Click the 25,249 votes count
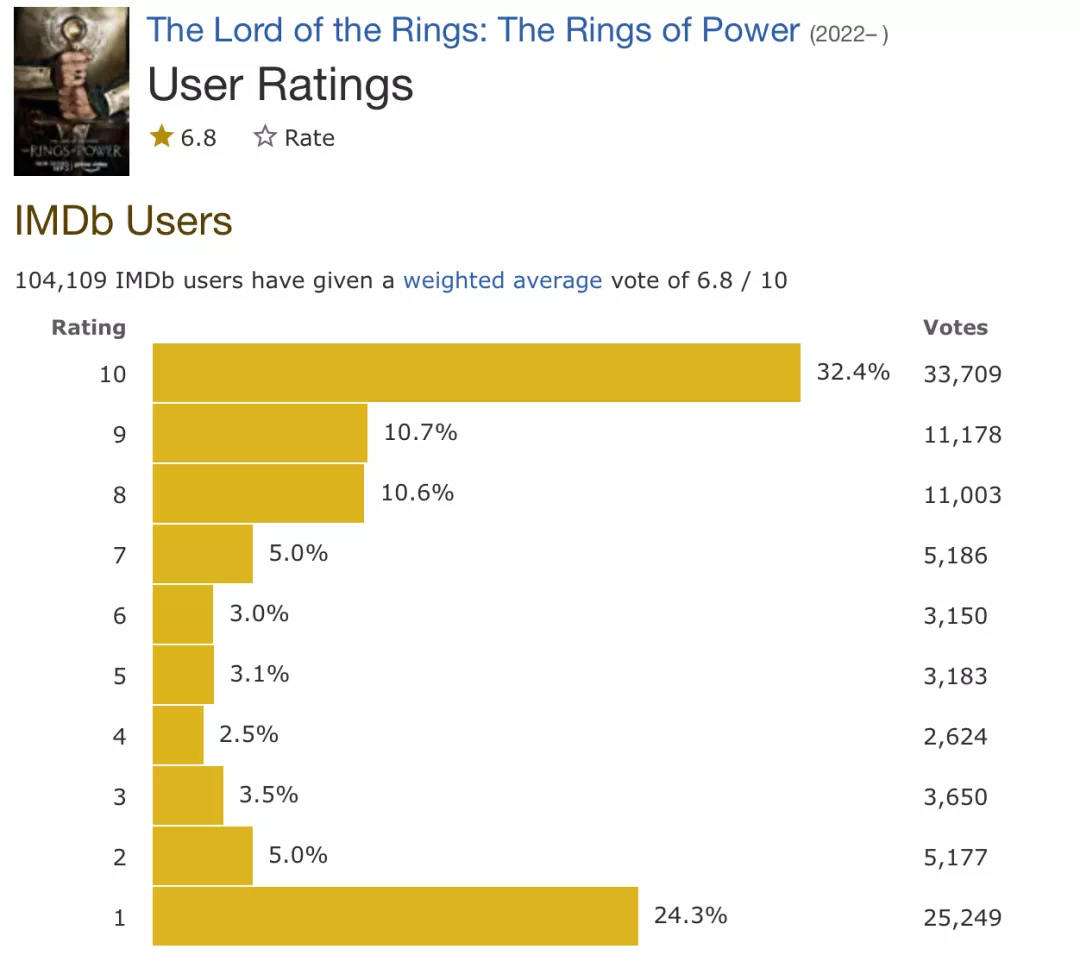The height and width of the screenshot is (968, 1080). [x=962, y=918]
